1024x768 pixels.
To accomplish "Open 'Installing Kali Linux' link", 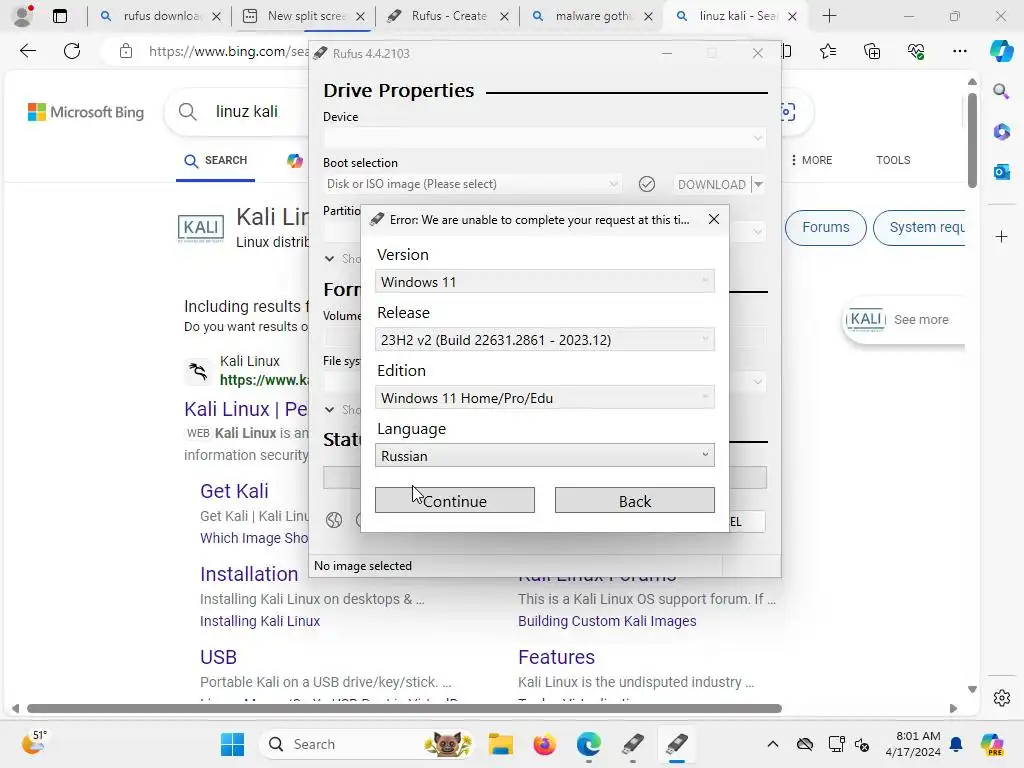I will tap(260, 621).
